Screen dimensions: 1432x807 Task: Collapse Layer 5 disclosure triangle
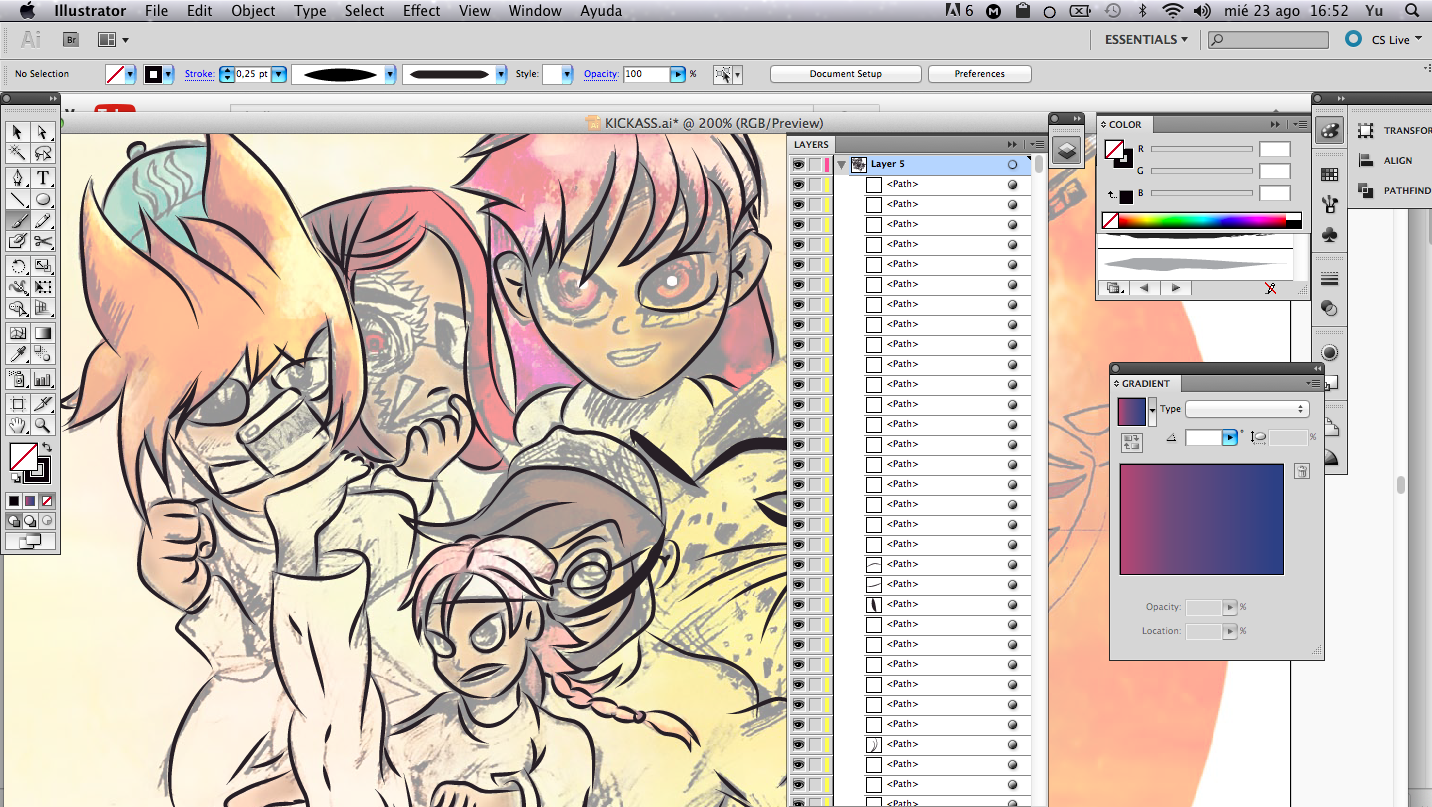(842, 164)
